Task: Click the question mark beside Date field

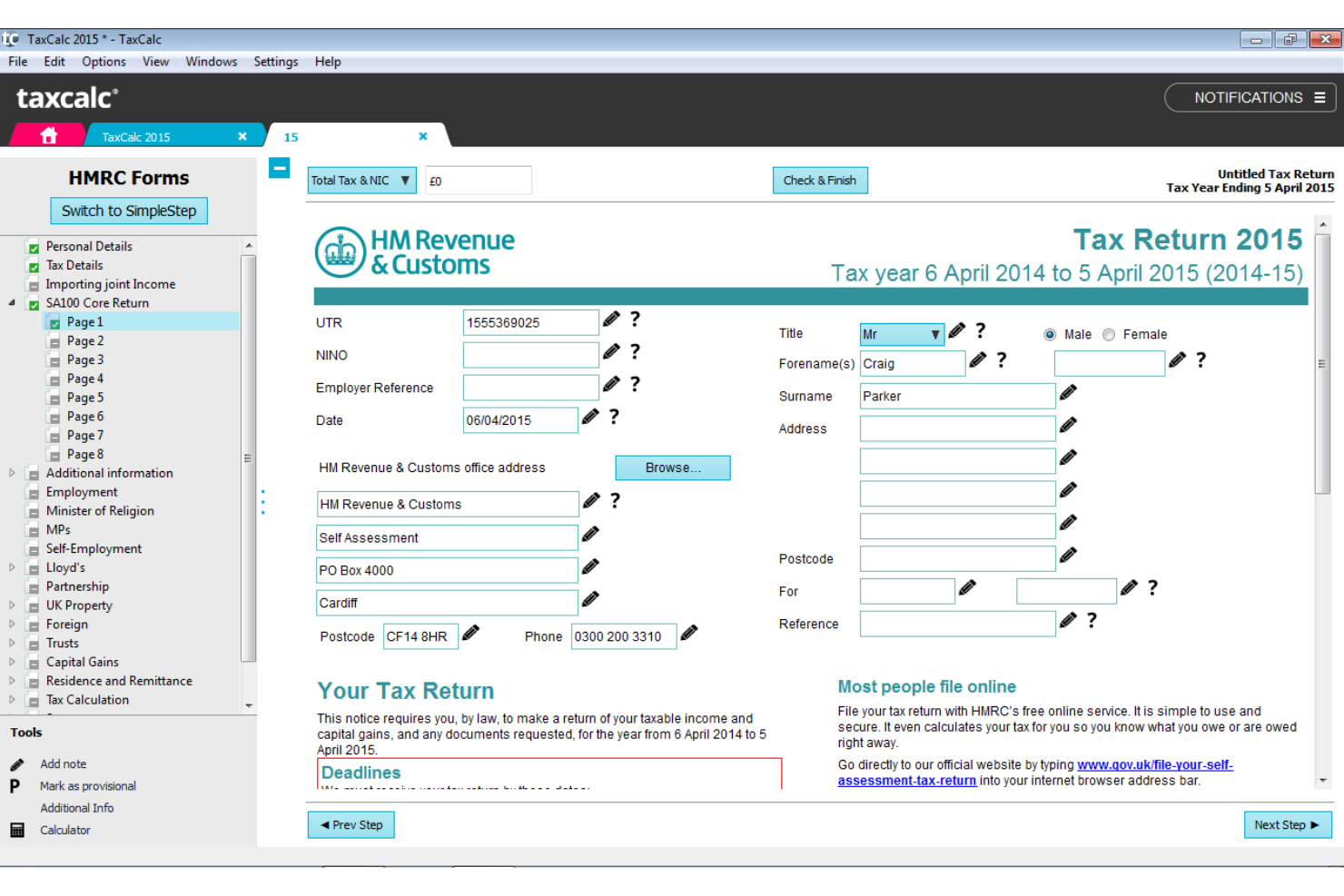Action: pyautogui.click(x=614, y=417)
